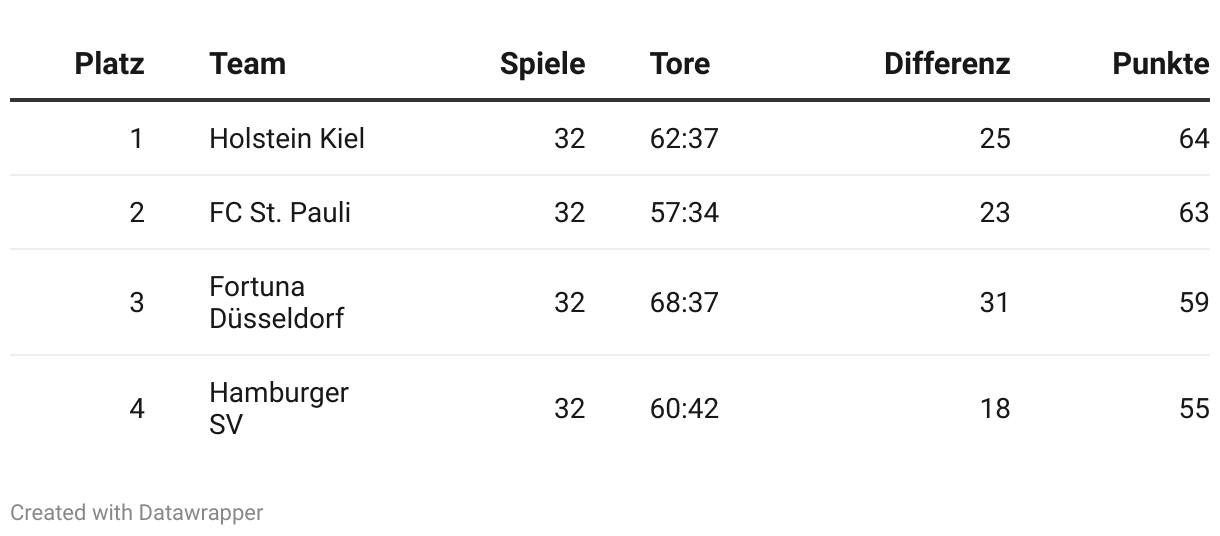Click the Differenz column header
Image resolution: width=1220 pixels, height=536 pixels.
(947, 64)
